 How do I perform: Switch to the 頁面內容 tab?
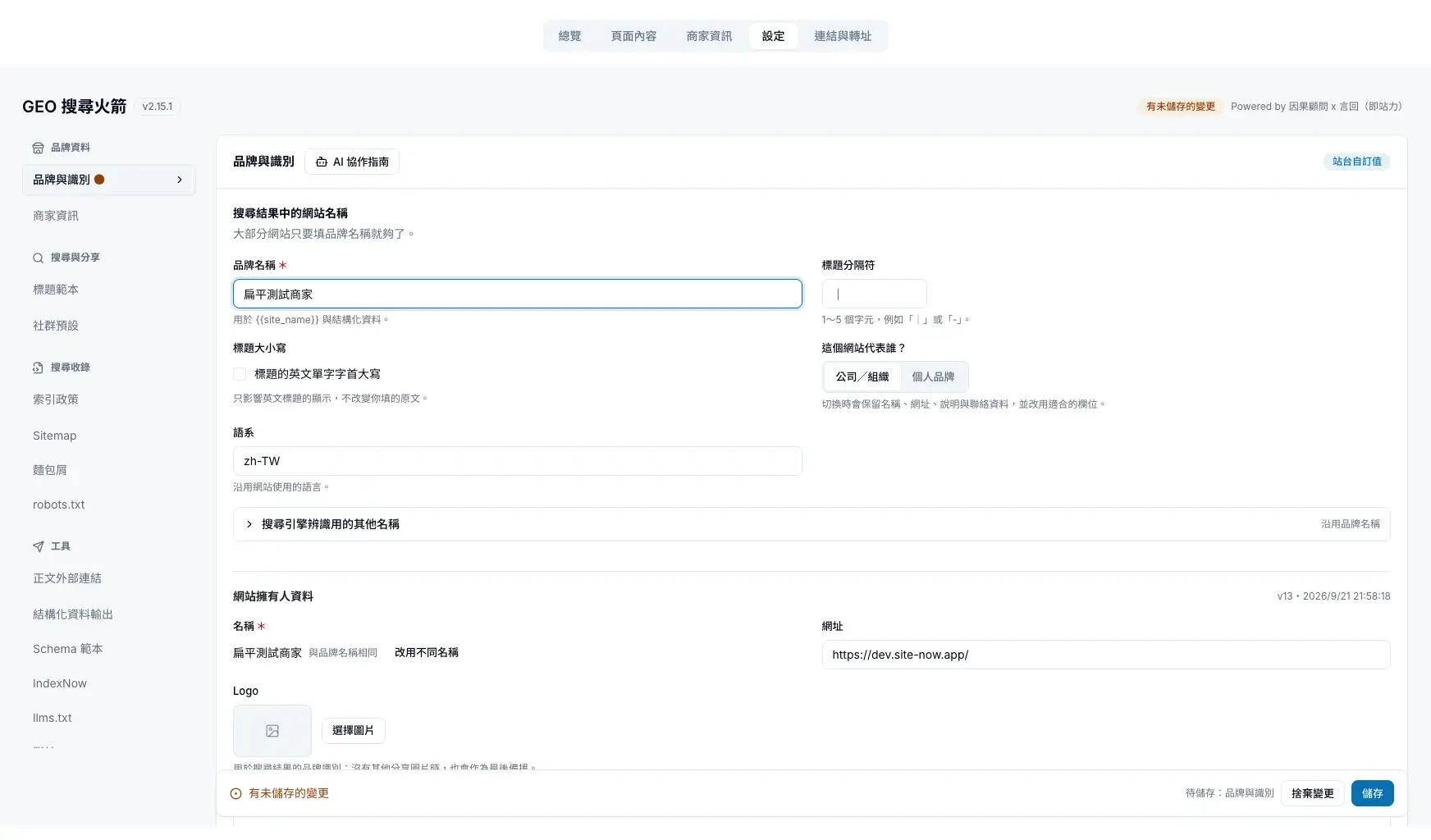[x=633, y=36]
